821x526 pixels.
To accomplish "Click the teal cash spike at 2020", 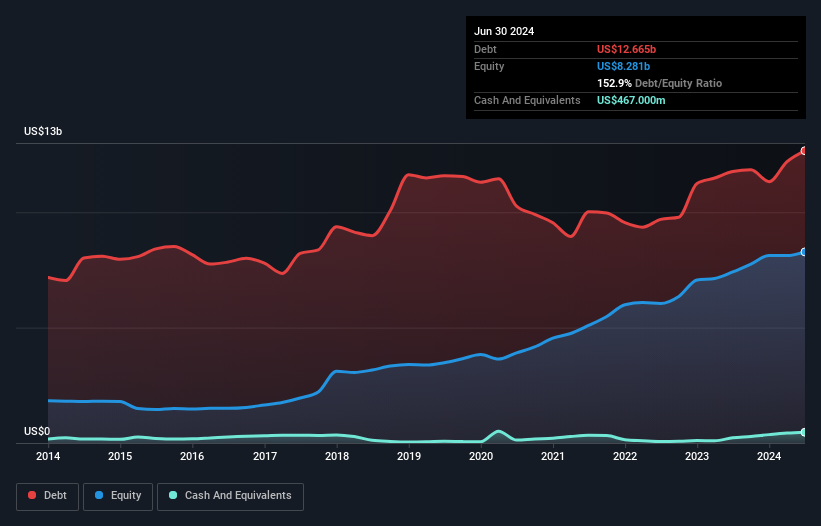I will (x=499, y=431).
